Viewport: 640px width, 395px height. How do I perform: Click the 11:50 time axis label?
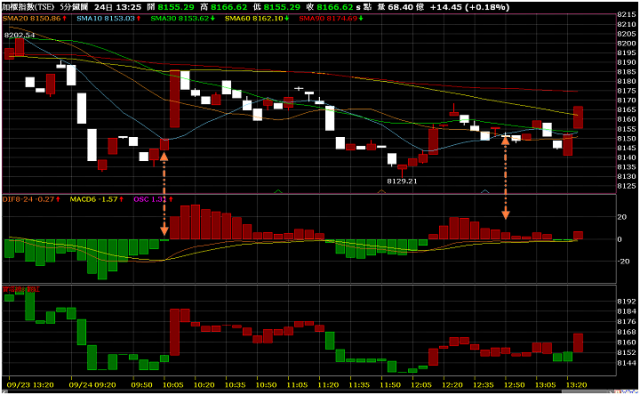coord(390,385)
